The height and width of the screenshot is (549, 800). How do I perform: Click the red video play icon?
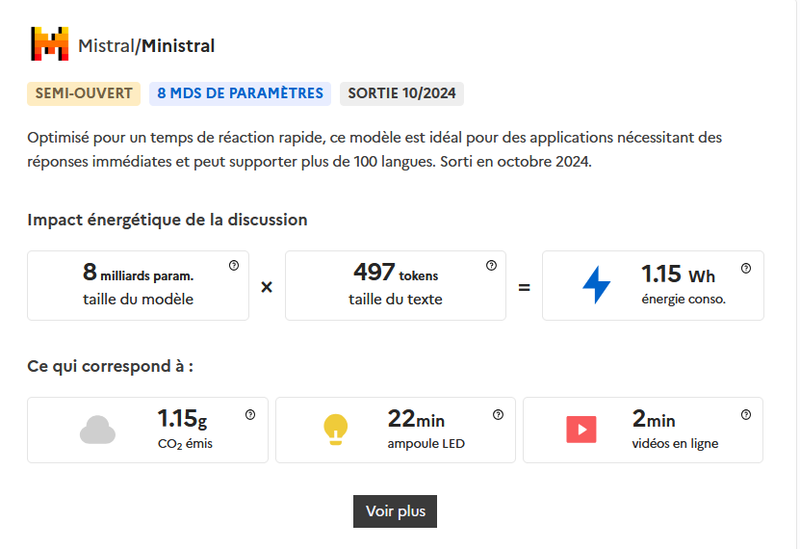pos(581,430)
